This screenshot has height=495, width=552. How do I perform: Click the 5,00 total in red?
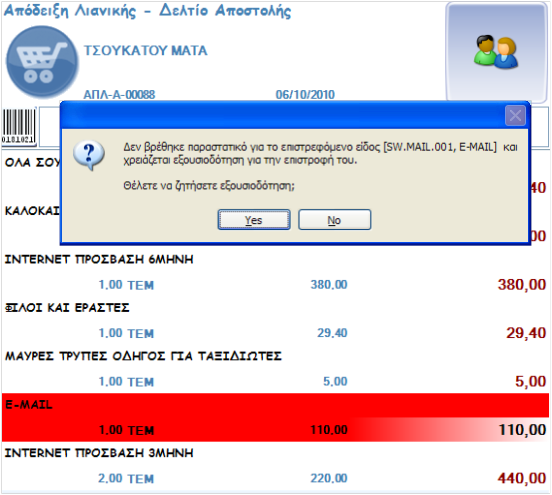531,382
